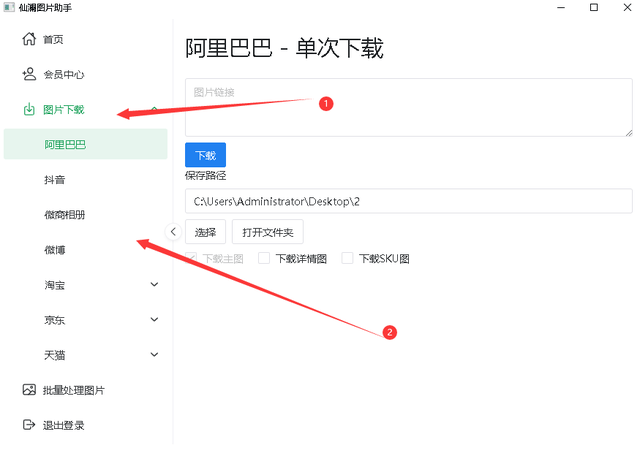
Task: Open the 批量处理图片 menu item
Action: [x=85, y=390]
